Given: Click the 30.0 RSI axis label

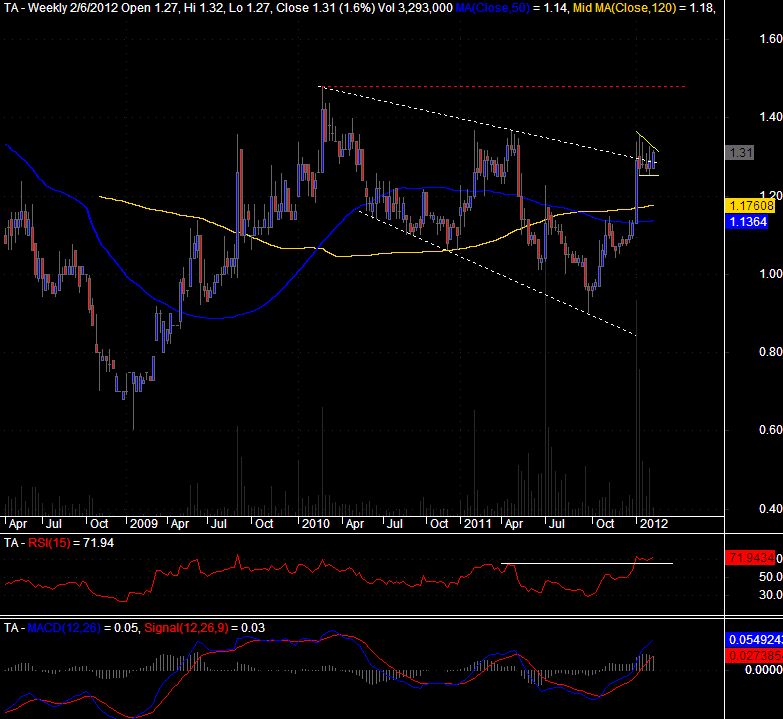Looking at the screenshot, I should [x=771, y=595].
